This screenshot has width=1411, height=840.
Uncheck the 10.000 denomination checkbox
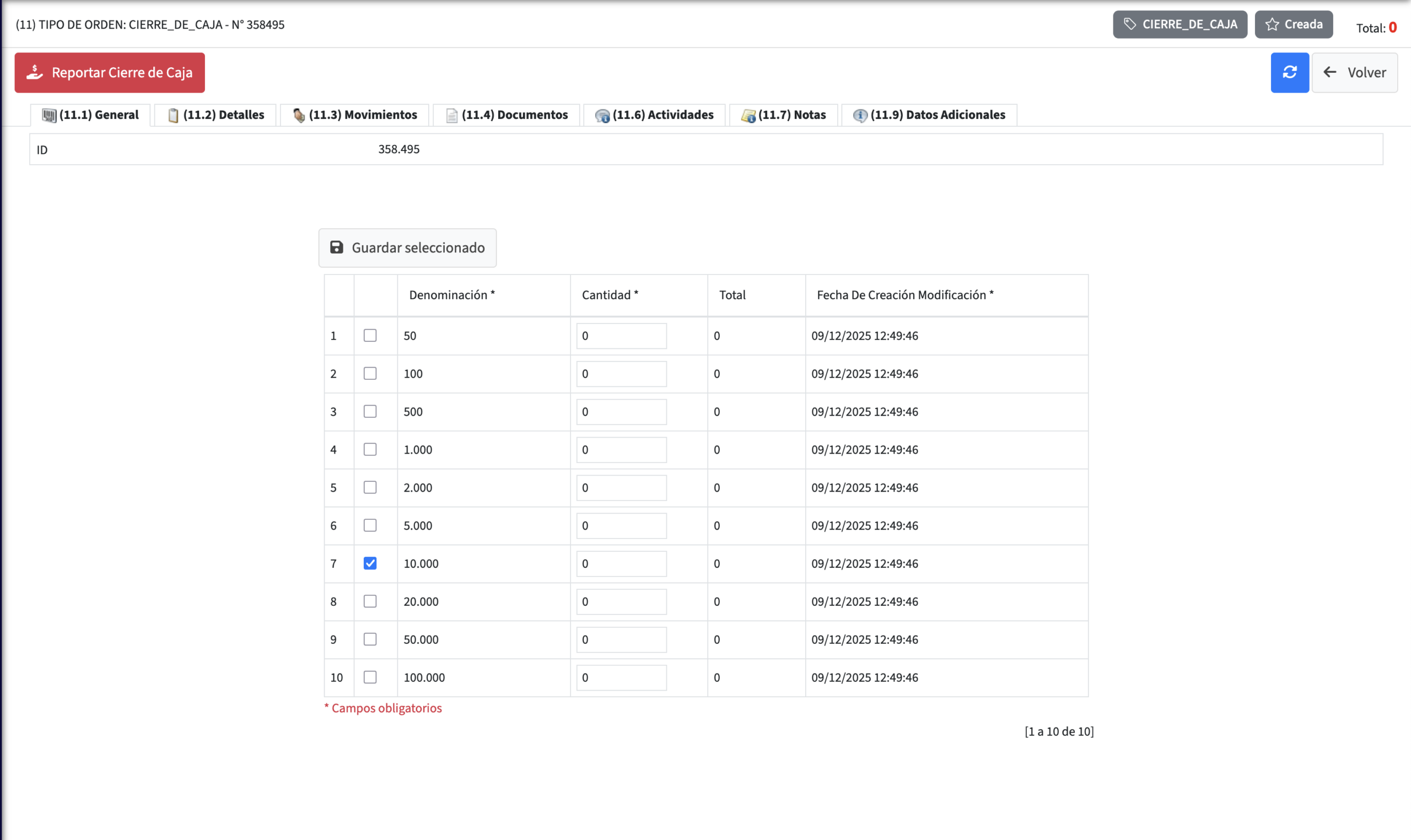coord(370,563)
